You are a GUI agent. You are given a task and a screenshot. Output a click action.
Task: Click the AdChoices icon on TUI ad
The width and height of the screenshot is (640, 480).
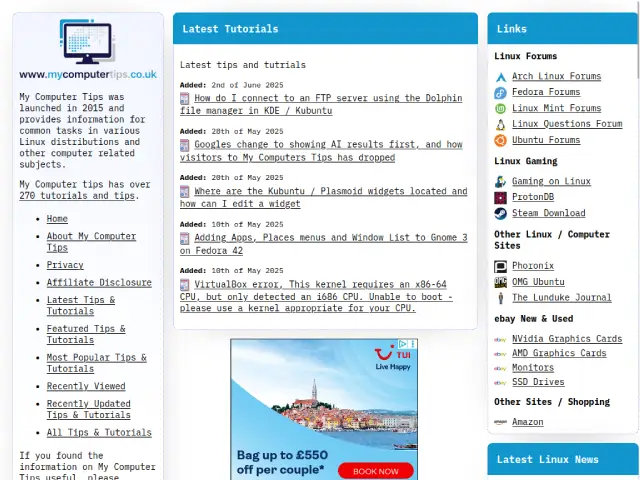[403, 344]
